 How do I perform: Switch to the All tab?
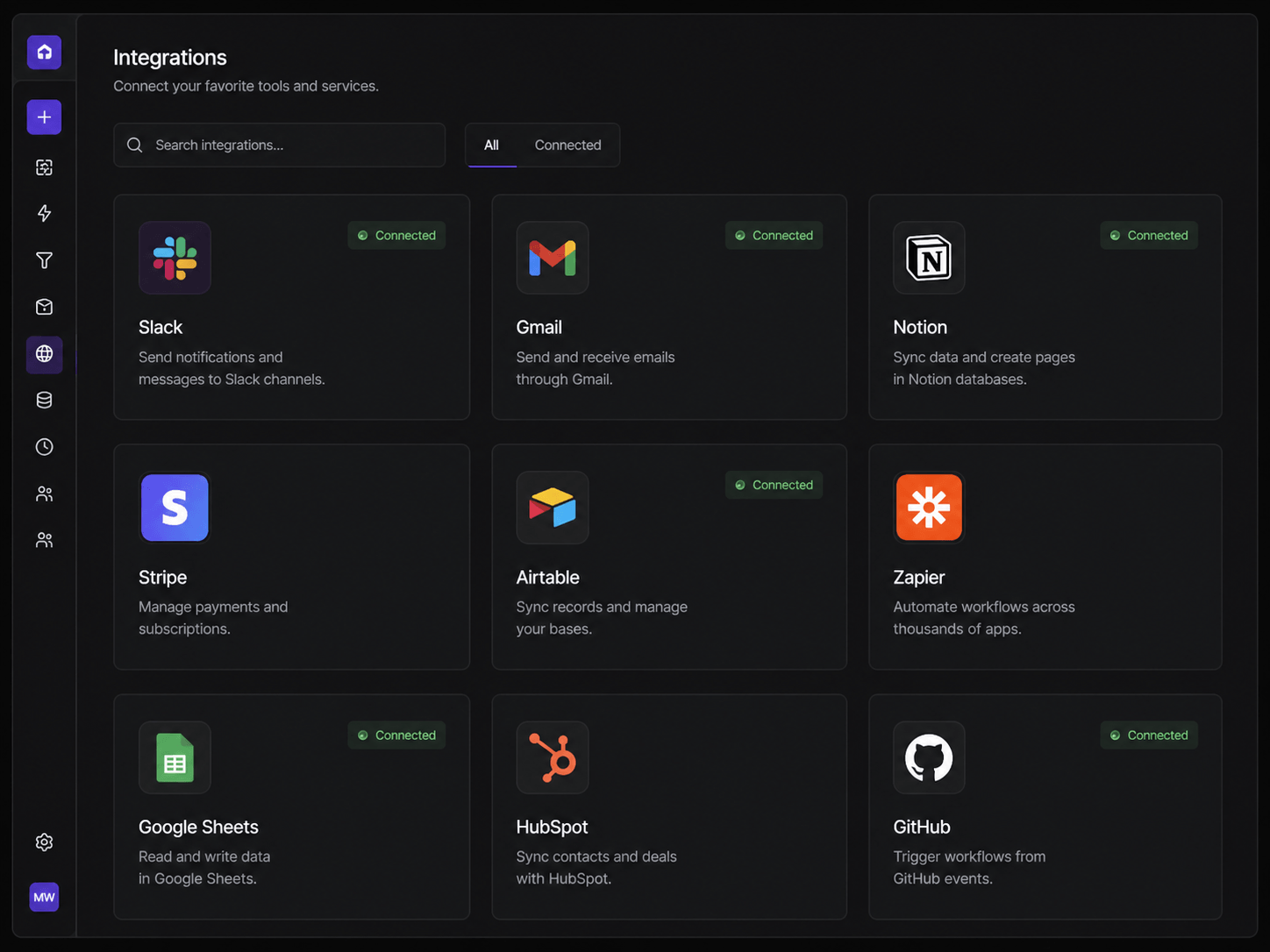coord(491,146)
